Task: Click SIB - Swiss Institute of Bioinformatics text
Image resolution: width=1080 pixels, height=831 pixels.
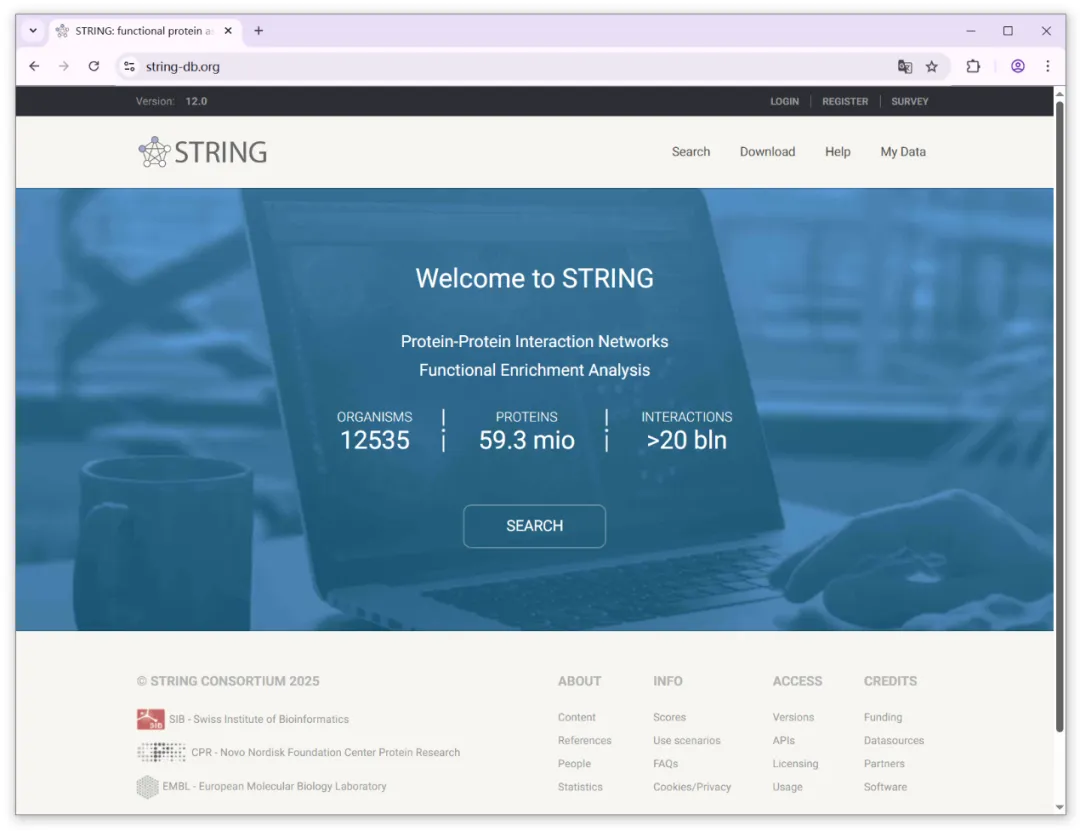Action: coord(259,719)
